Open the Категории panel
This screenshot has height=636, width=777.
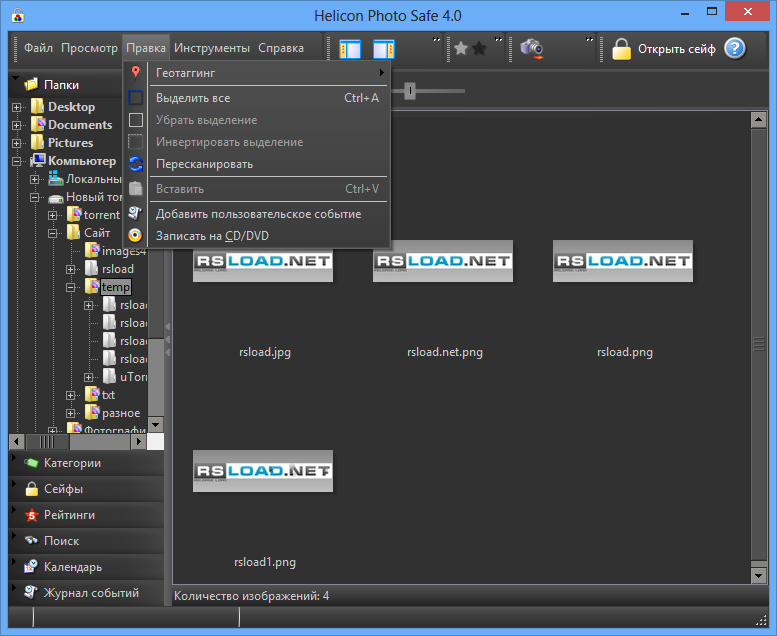86,463
